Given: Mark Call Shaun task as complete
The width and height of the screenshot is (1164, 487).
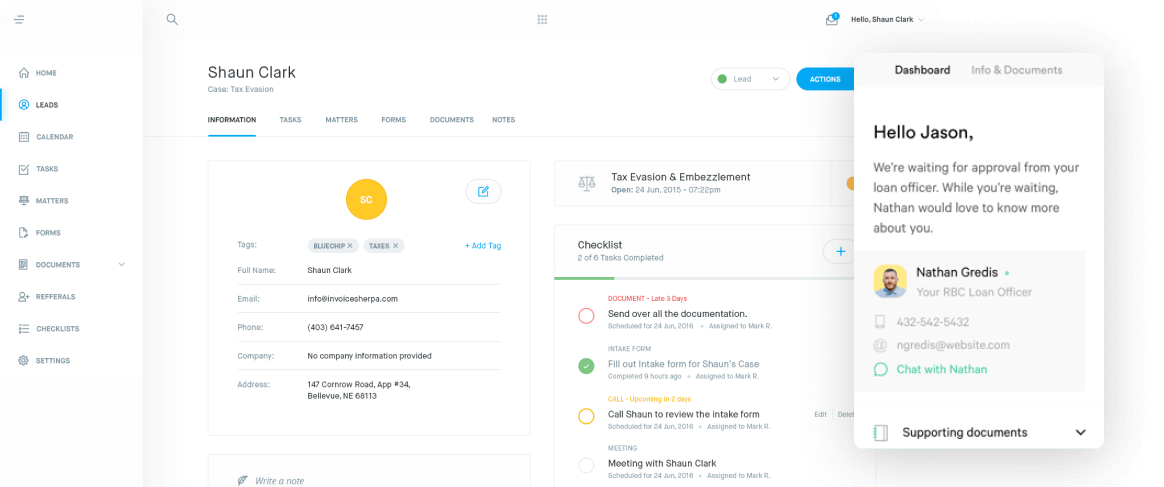Looking at the screenshot, I should point(586,416).
